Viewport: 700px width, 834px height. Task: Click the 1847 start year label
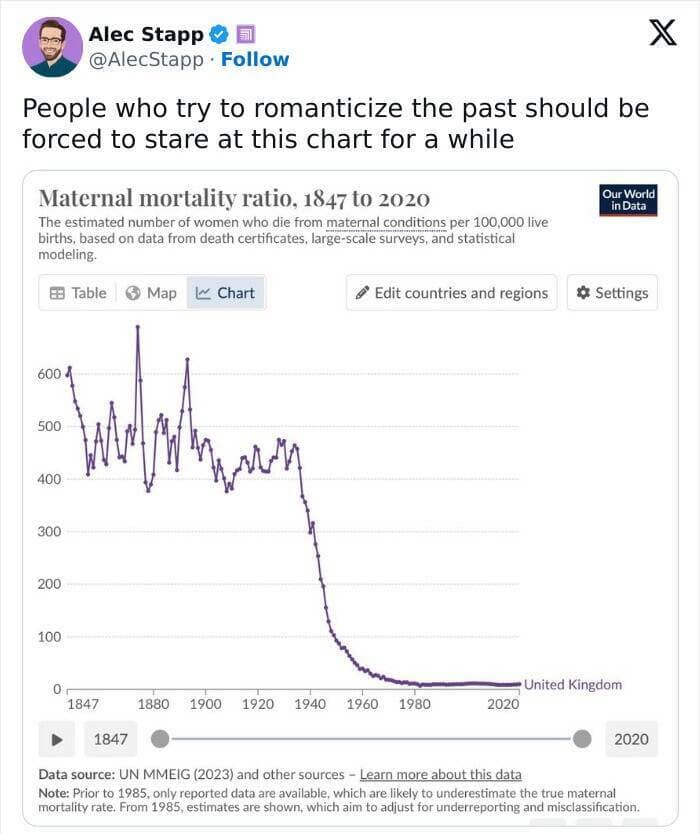[x=110, y=739]
